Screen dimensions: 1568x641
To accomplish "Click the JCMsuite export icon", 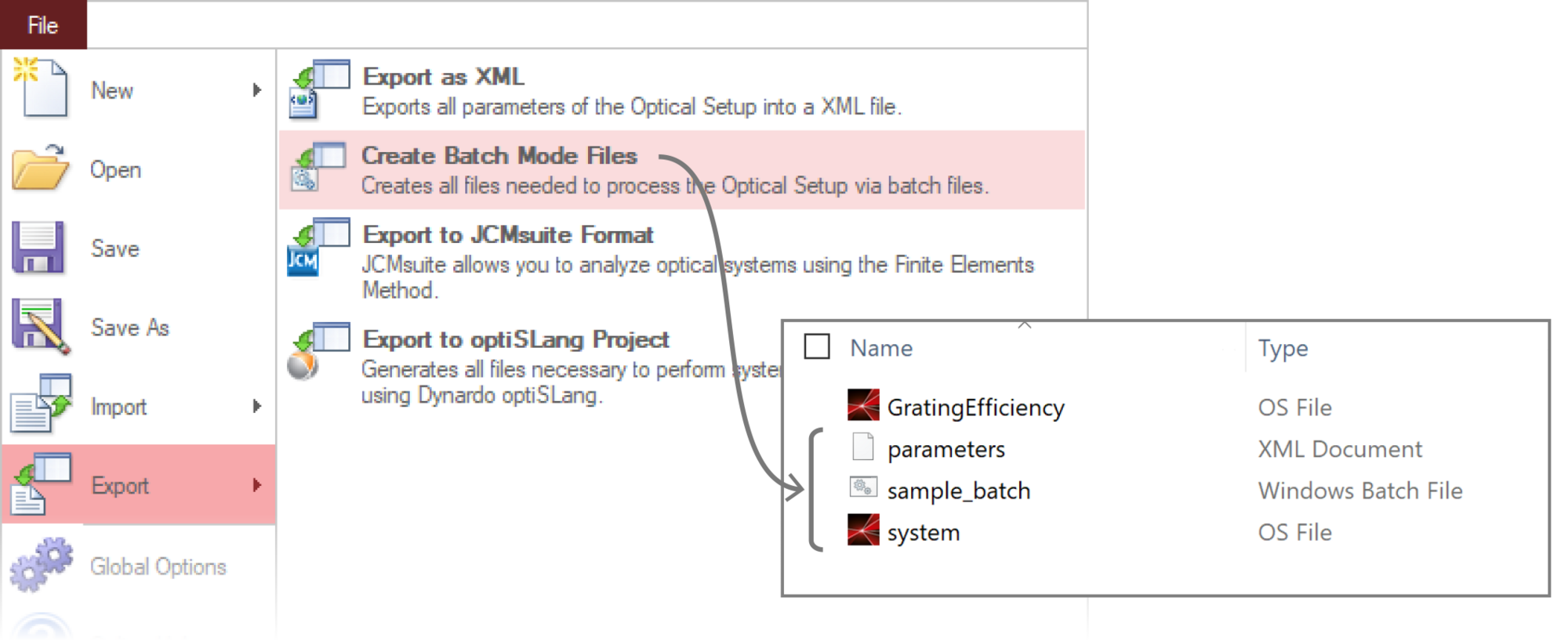I will coord(318,248).
